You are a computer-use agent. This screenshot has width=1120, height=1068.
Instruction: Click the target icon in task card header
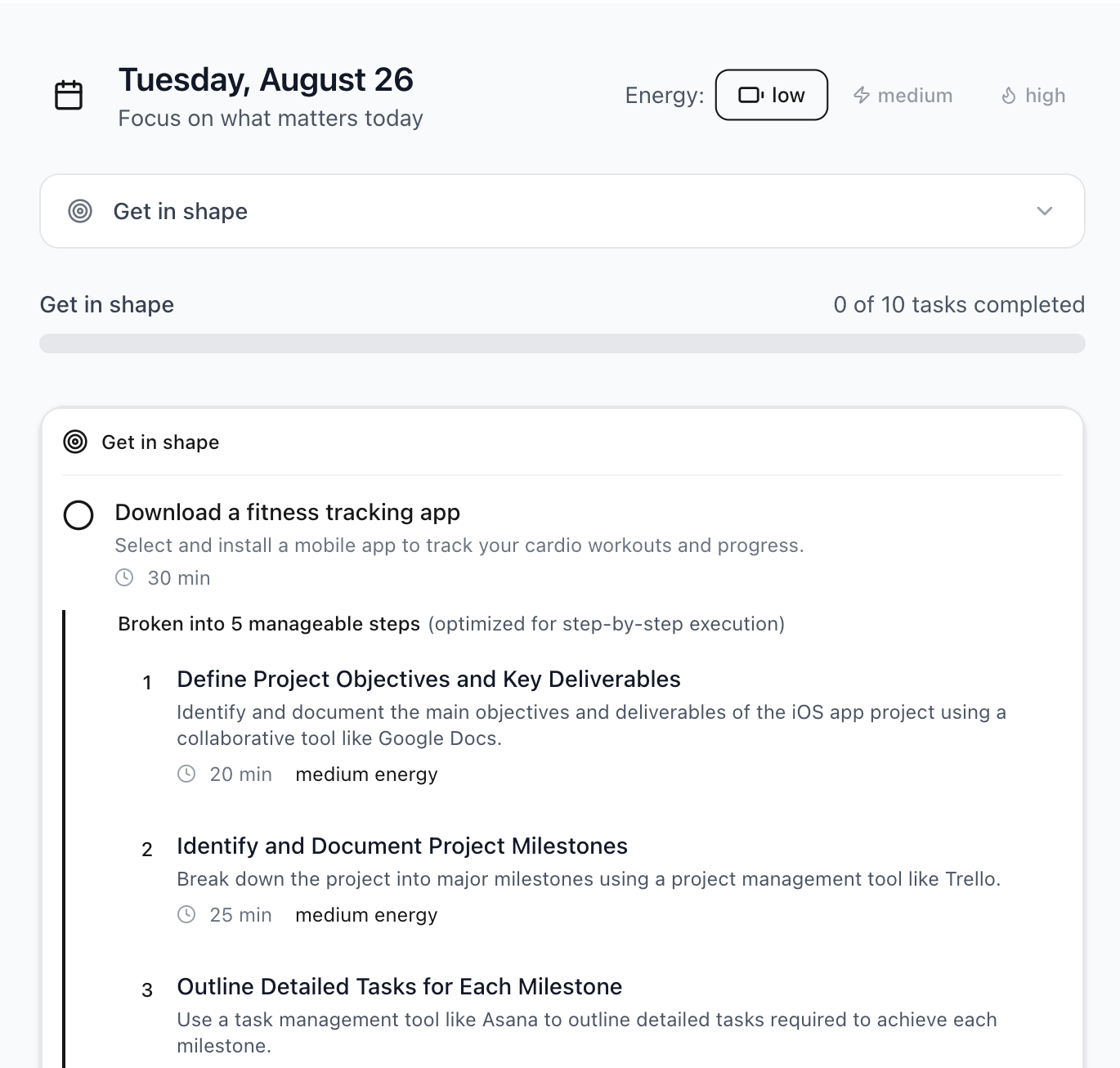click(75, 442)
